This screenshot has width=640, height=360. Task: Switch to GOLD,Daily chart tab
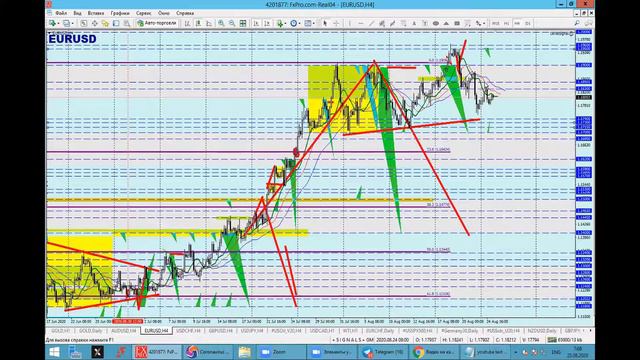(91, 331)
